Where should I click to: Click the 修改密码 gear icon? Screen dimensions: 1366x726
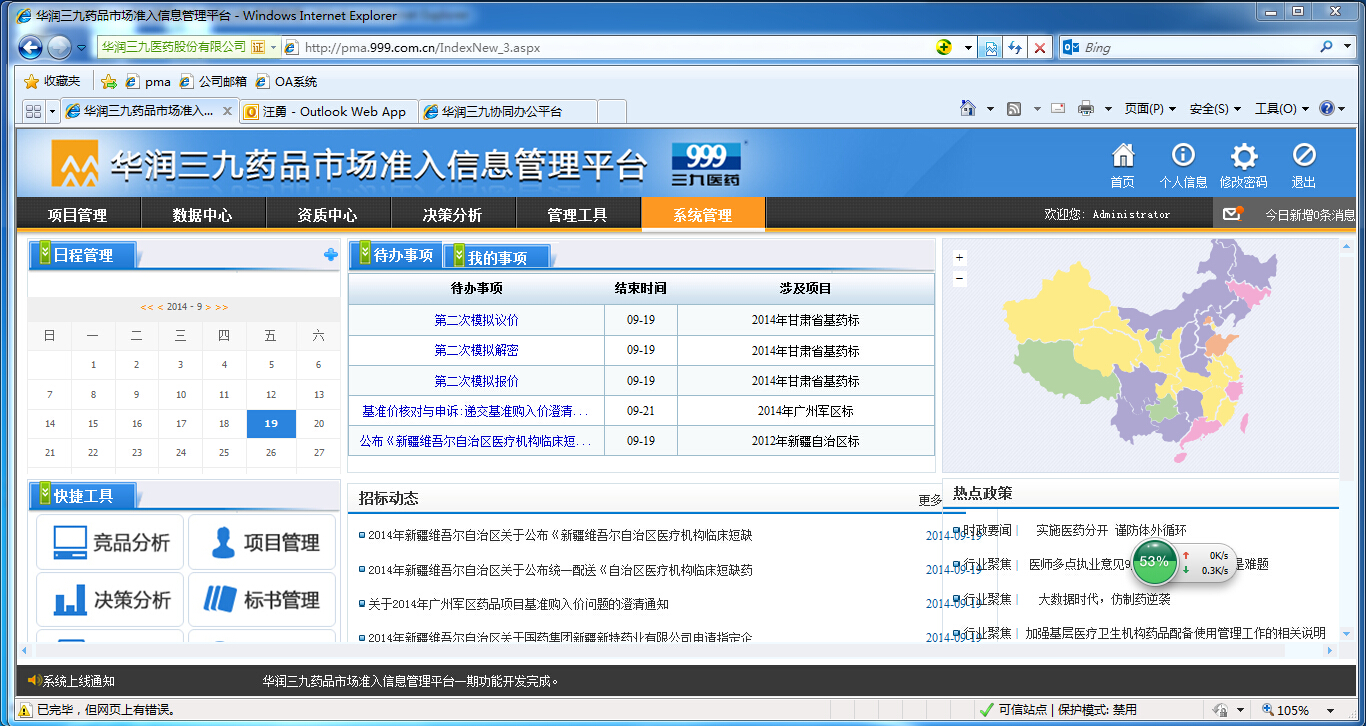[1243, 157]
